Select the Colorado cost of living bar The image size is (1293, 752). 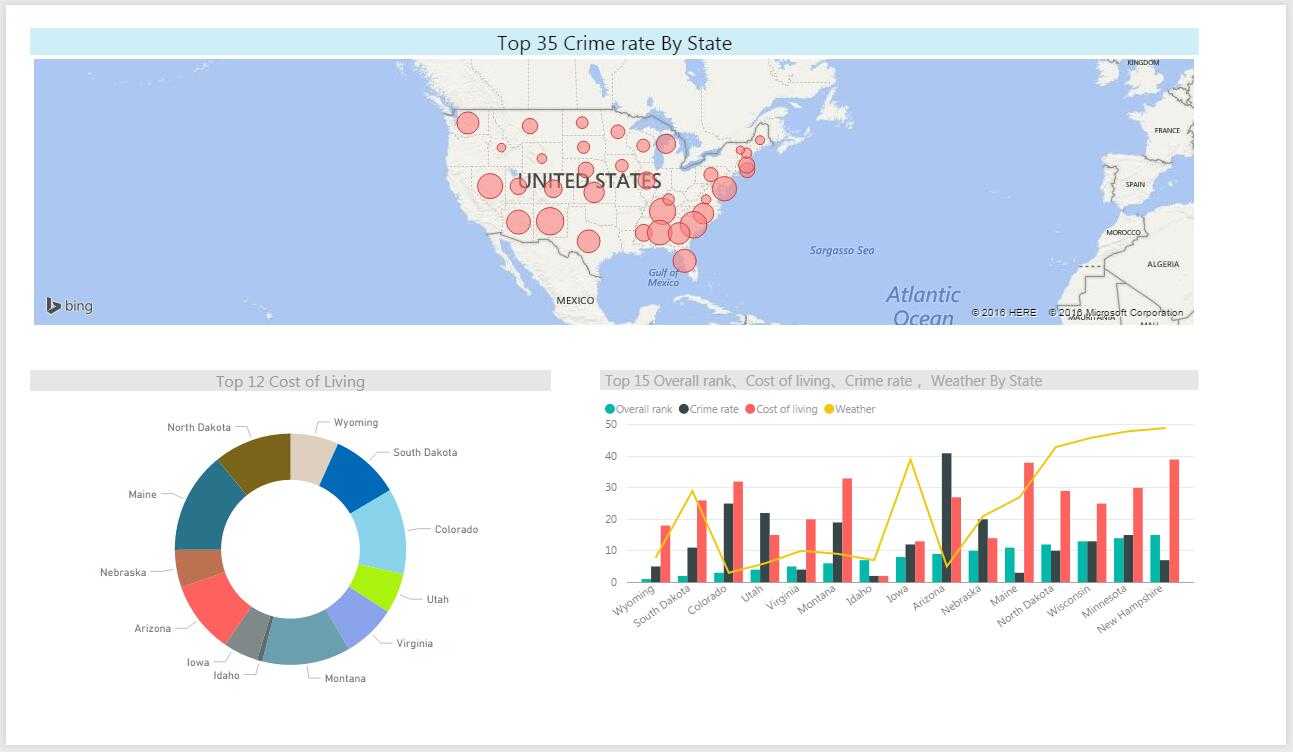(738, 532)
